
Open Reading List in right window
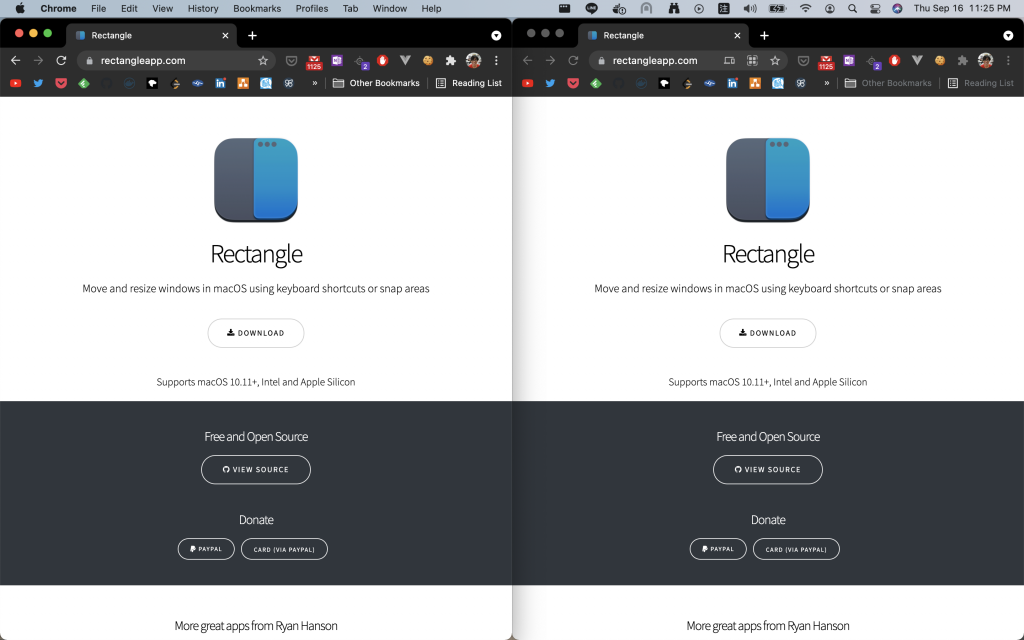coord(981,83)
